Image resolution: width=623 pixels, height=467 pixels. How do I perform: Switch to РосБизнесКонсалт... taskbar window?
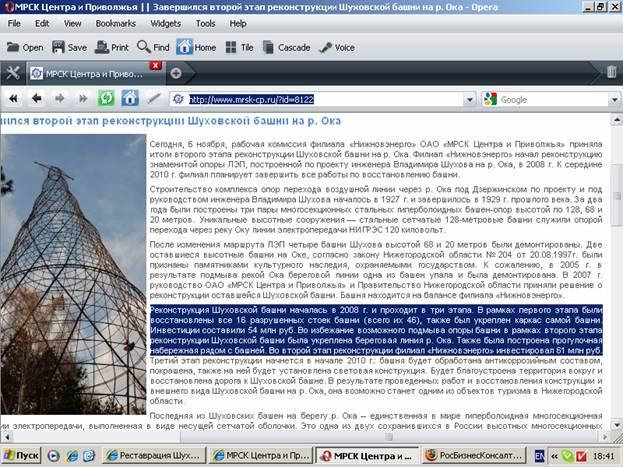474,455
